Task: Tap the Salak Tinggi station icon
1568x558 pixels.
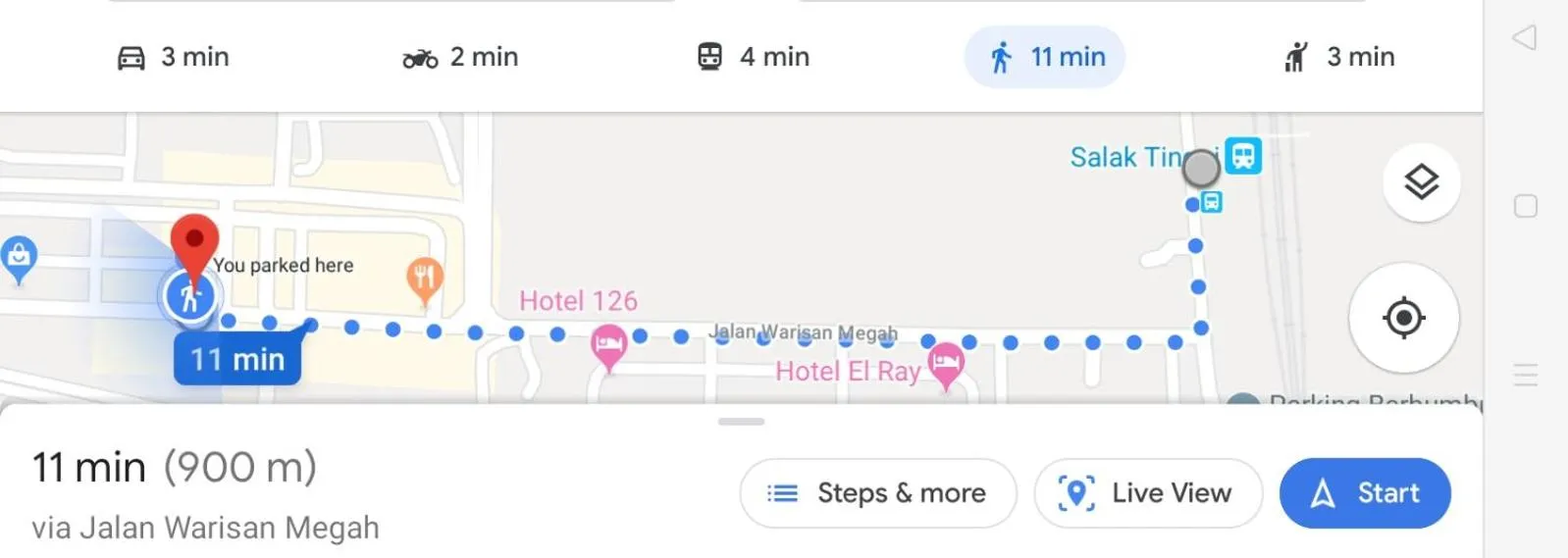Action: tap(1243, 155)
